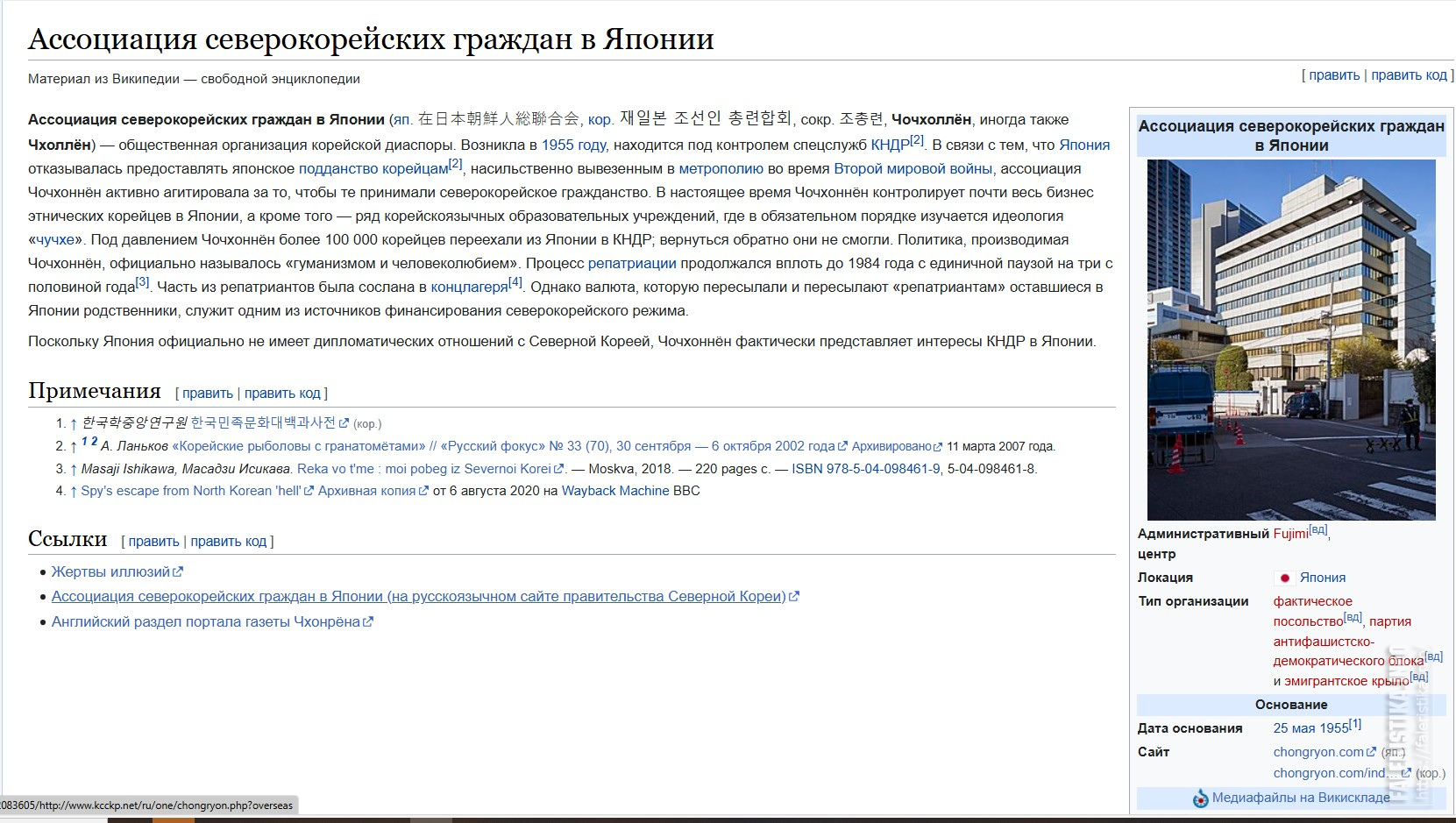Open 'Архивировано' link in reference 2
This screenshot has width=1456, height=823.
coord(897,446)
